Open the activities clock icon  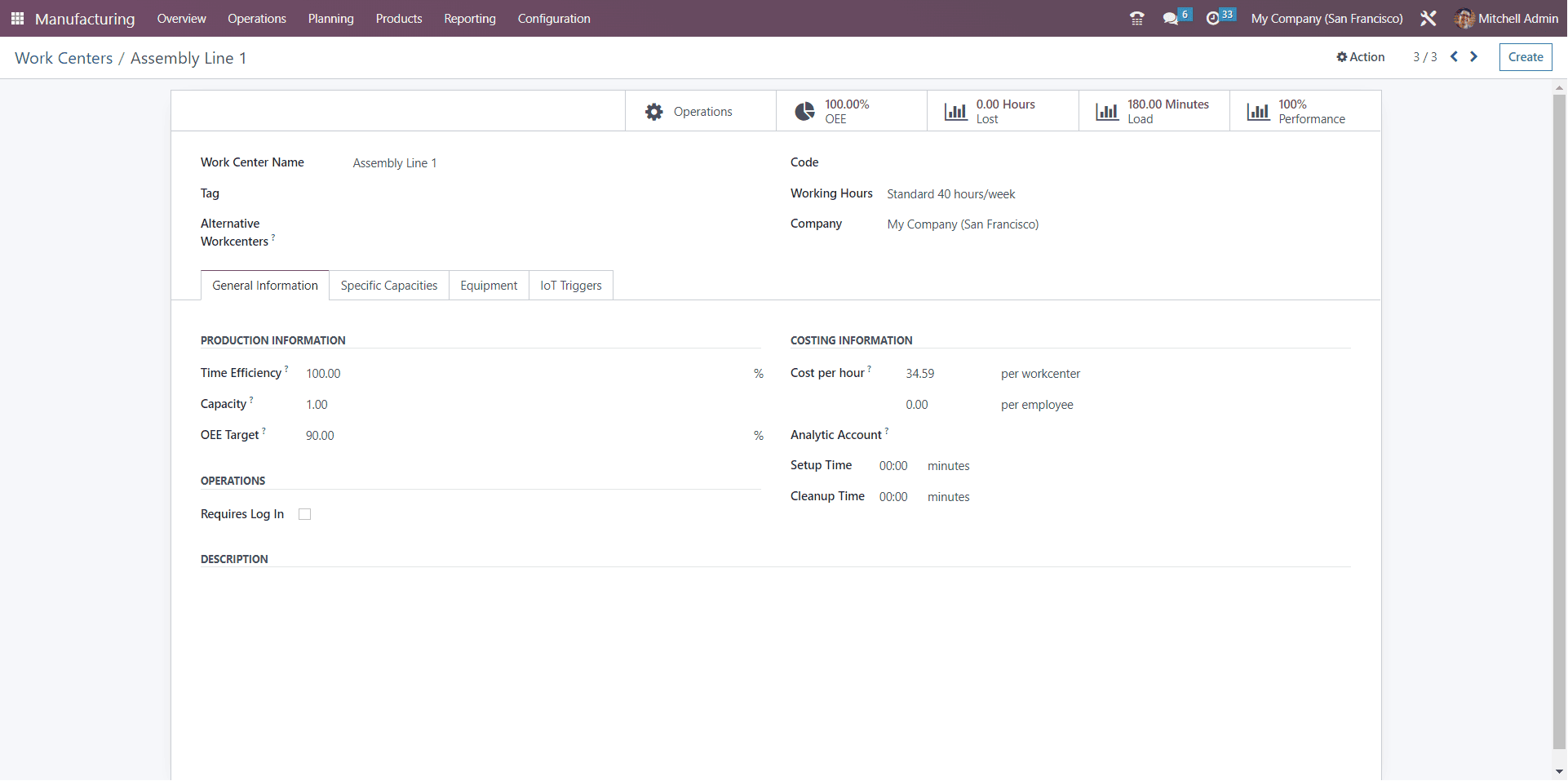(x=1213, y=18)
